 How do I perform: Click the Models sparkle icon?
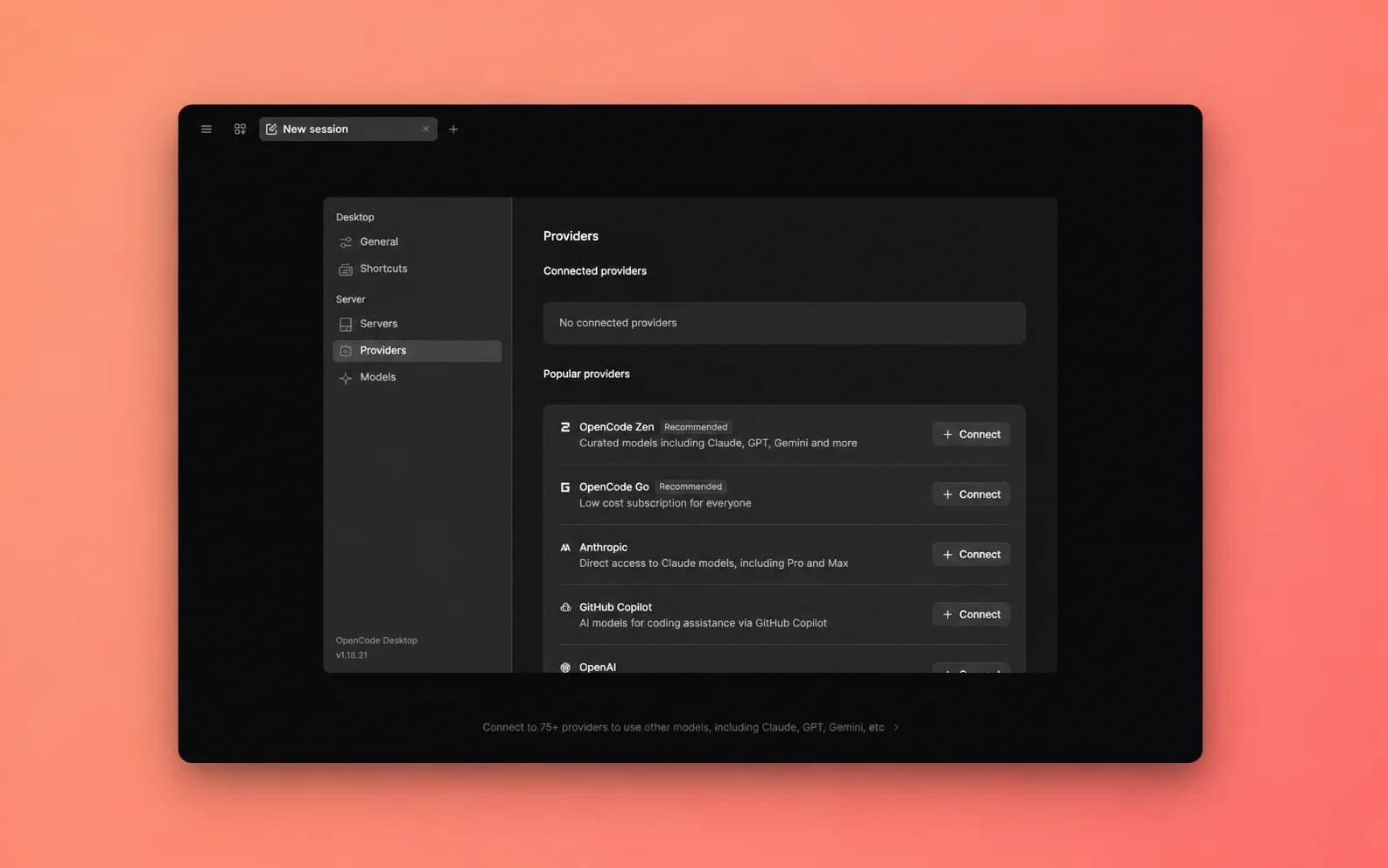pyautogui.click(x=346, y=378)
